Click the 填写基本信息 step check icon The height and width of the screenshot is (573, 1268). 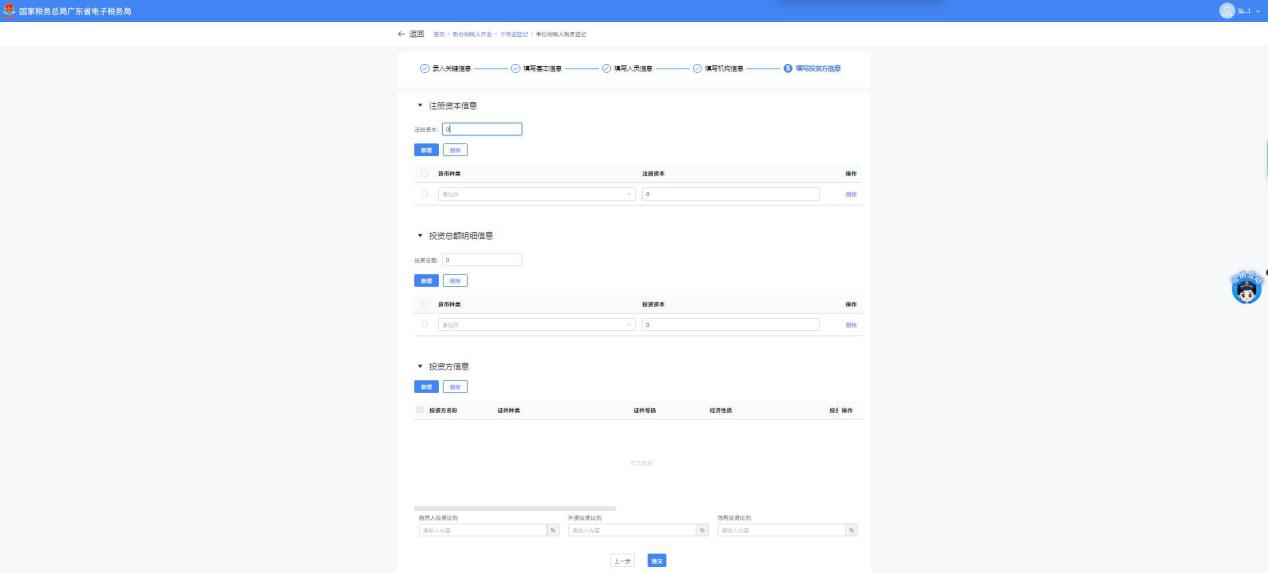[x=515, y=69]
